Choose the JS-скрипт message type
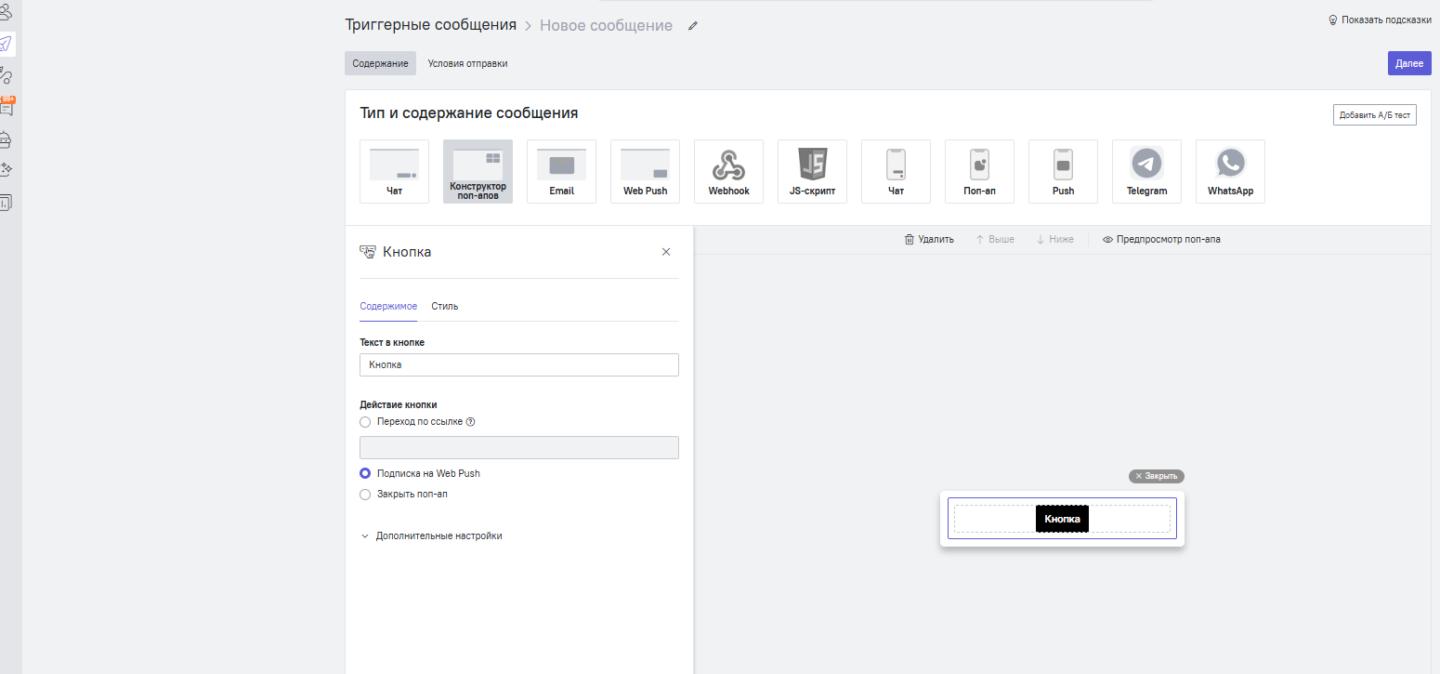This screenshot has height=674, width=1440. point(812,171)
